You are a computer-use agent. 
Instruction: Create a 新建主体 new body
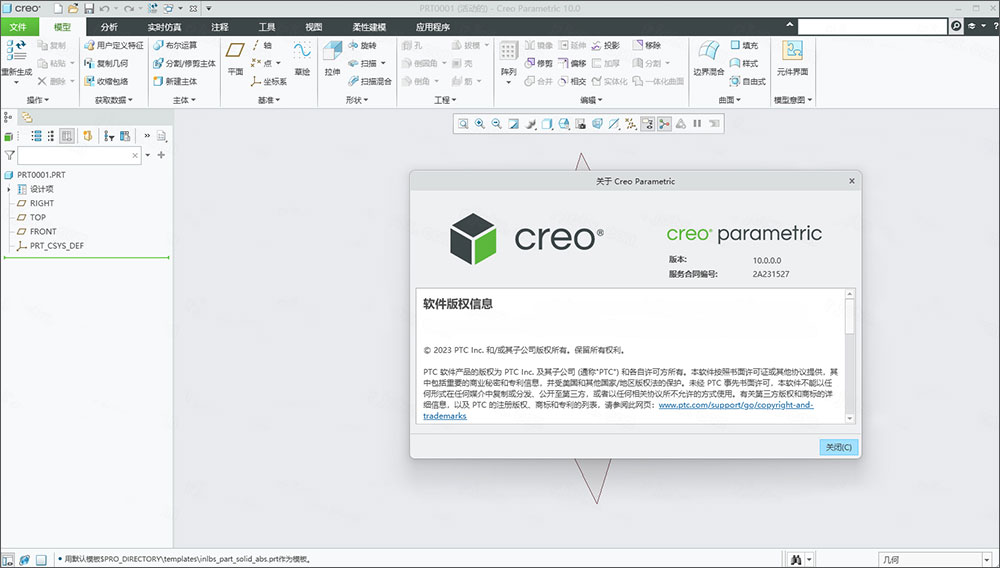175,81
